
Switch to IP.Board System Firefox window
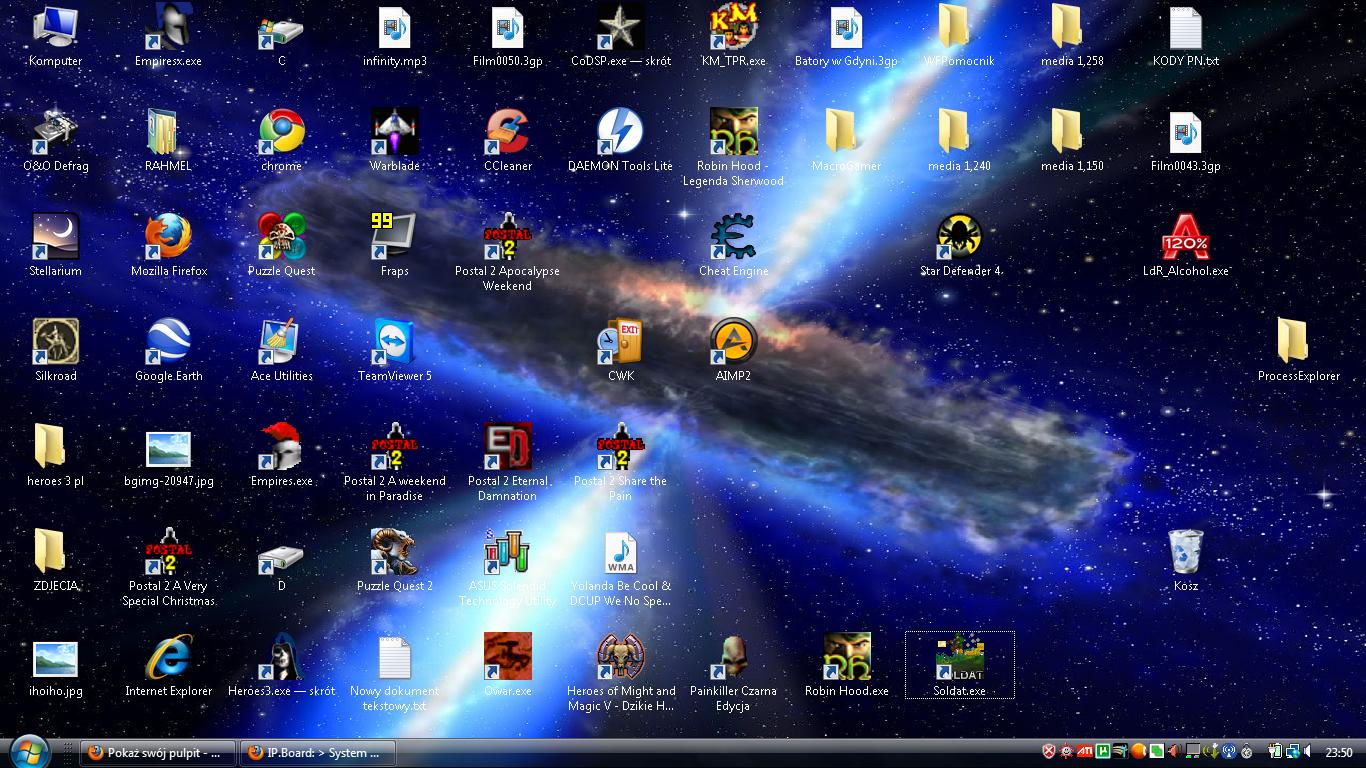click(x=318, y=752)
